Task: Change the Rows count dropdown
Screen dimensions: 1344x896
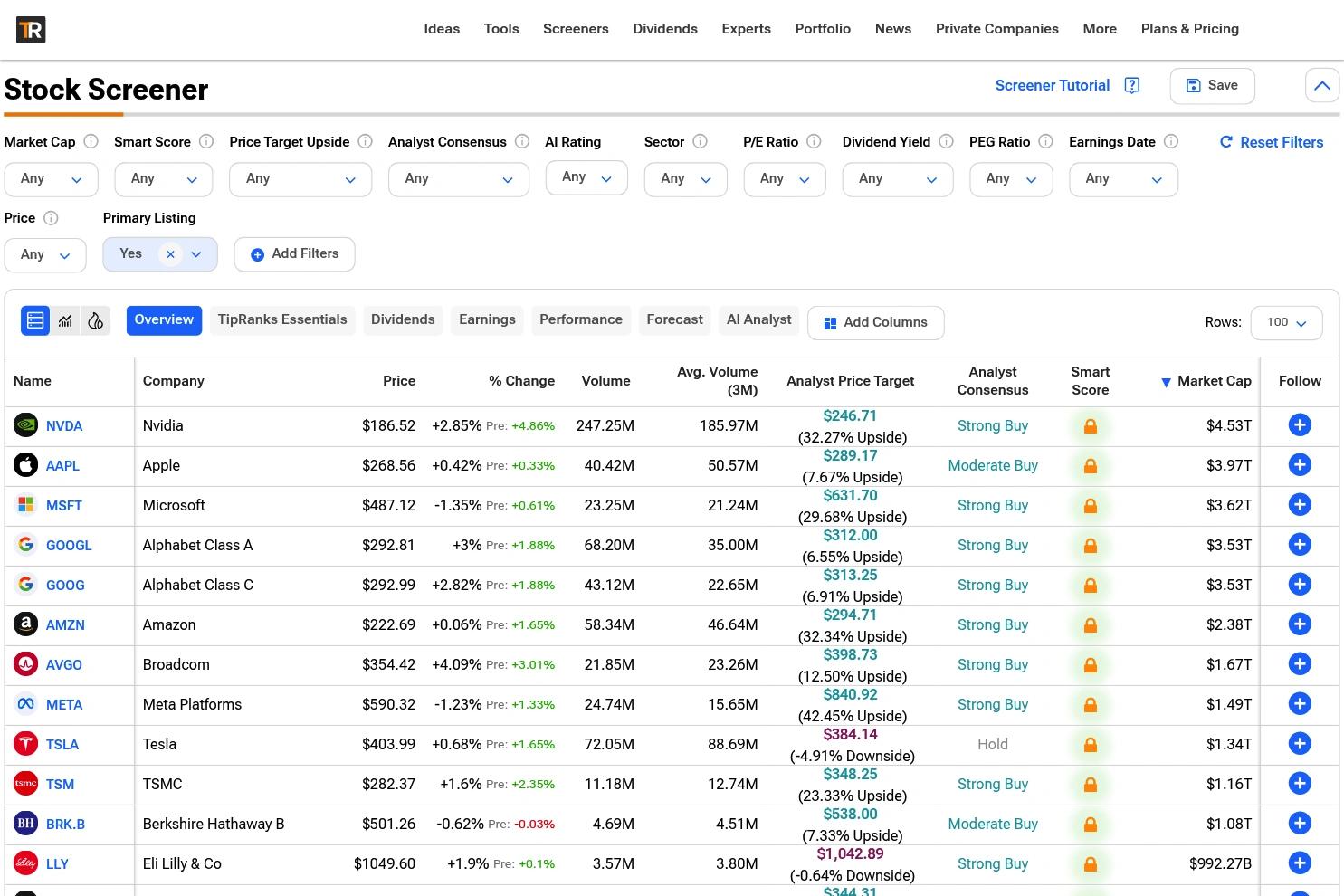Action: coord(1286,322)
